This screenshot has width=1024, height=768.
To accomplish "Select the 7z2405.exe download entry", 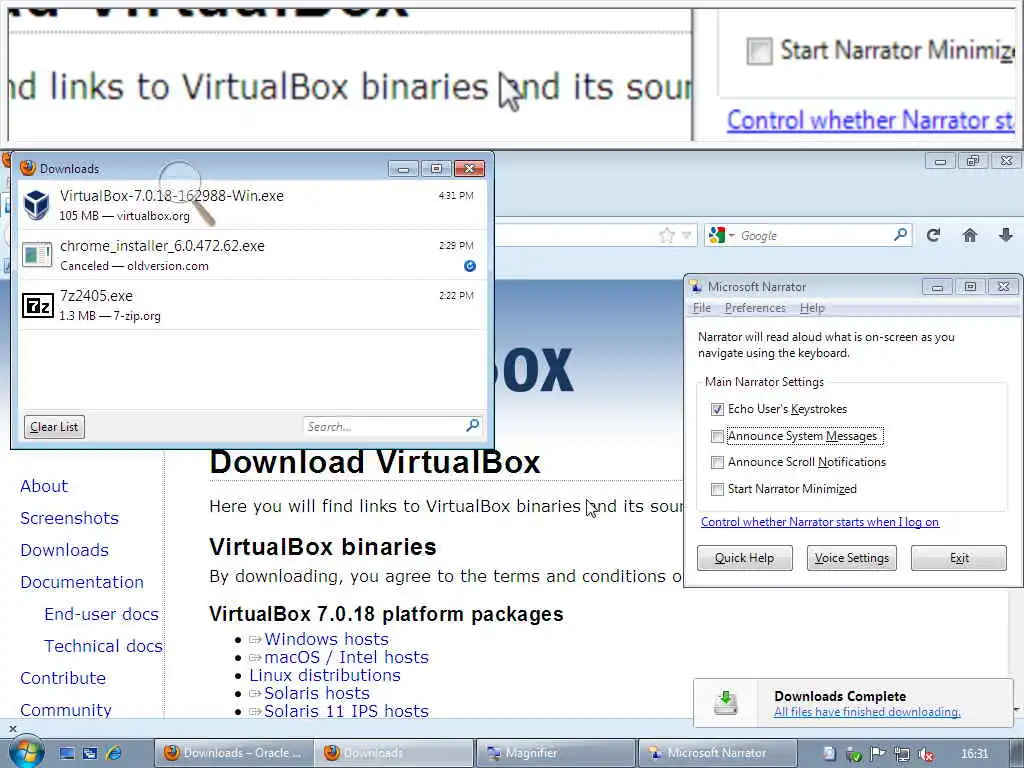I will [252, 305].
